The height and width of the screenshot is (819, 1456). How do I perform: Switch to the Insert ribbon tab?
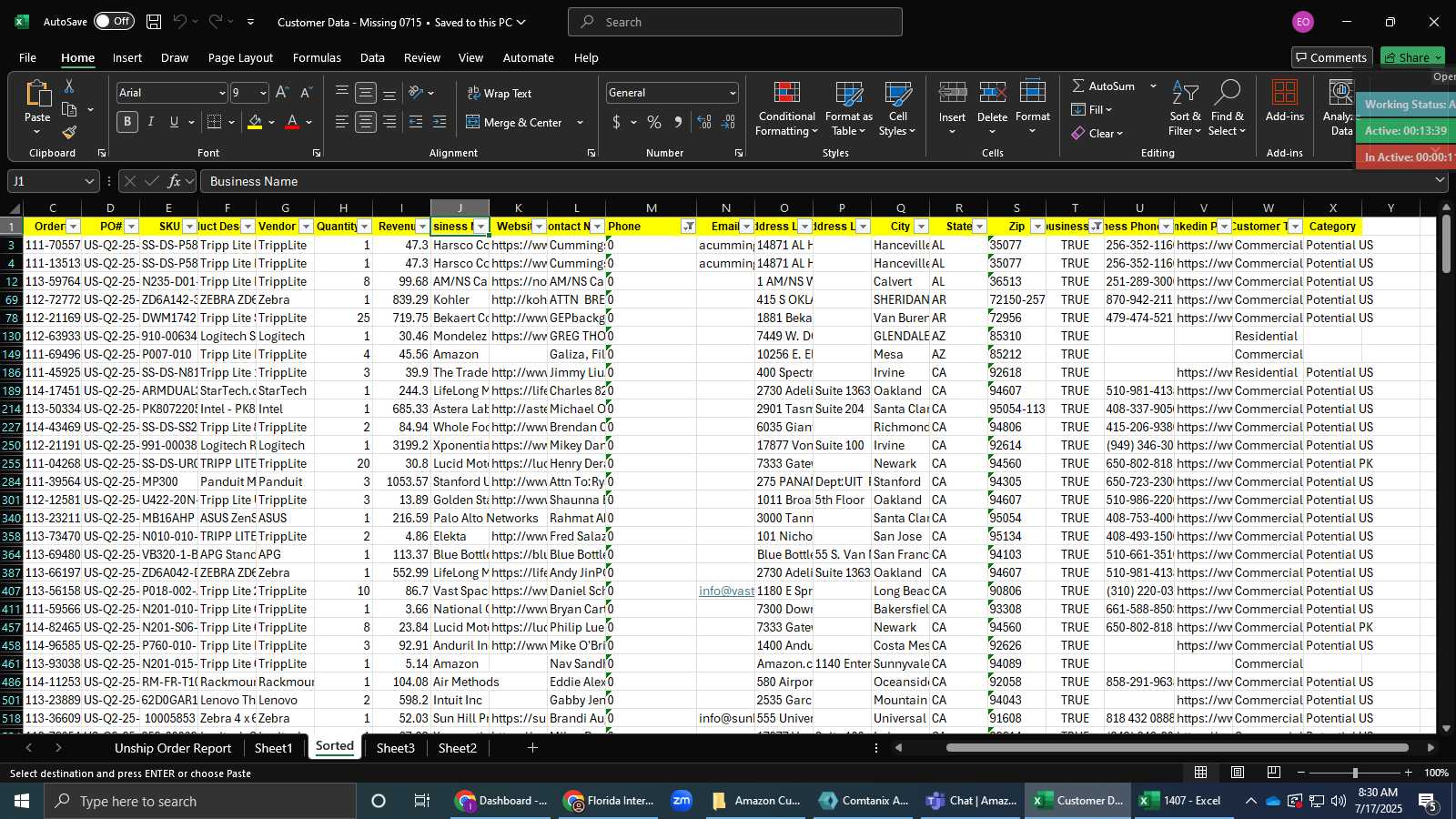pos(127,57)
